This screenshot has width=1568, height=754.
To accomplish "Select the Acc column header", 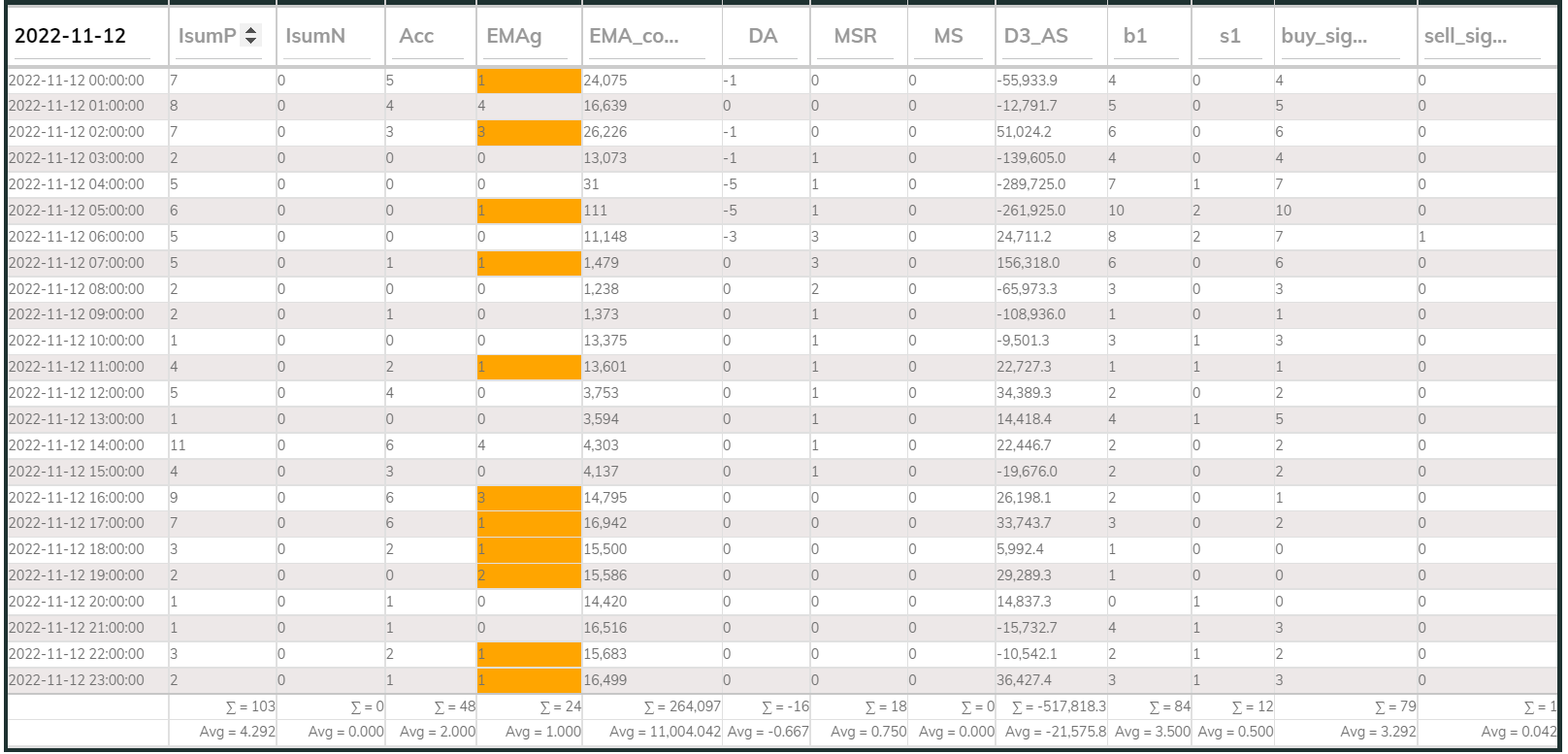I will (x=416, y=36).
